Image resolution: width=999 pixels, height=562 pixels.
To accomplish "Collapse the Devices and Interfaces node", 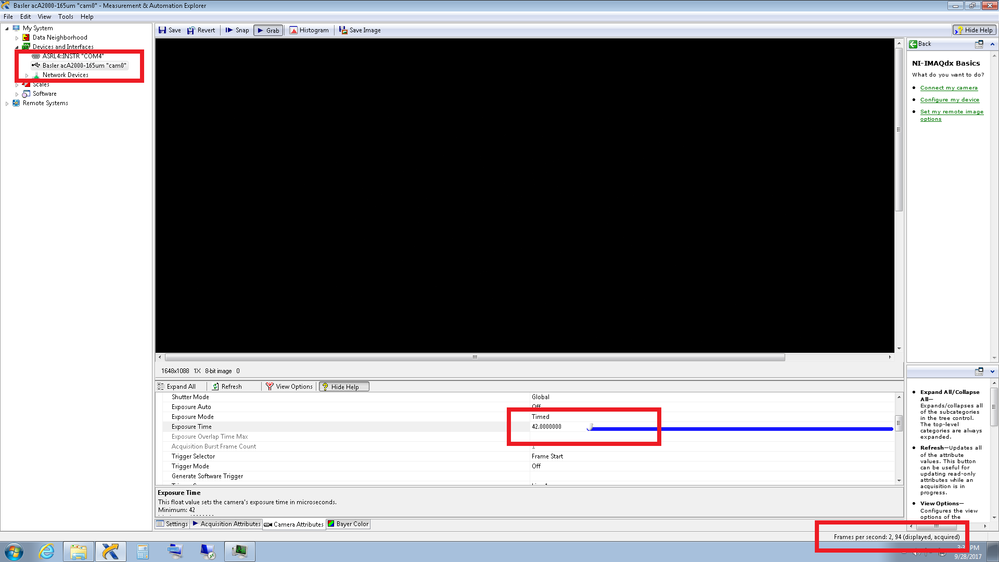I will [17, 47].
